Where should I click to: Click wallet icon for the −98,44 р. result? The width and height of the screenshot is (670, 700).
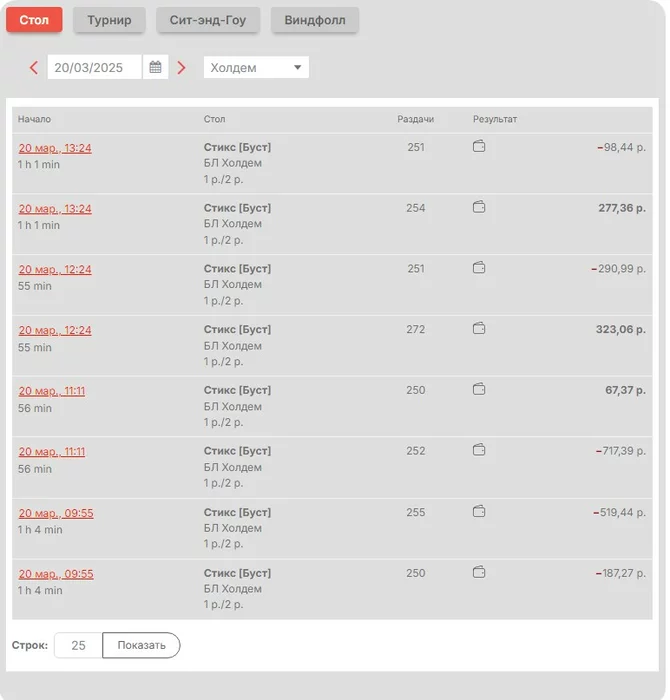point(479,147)
